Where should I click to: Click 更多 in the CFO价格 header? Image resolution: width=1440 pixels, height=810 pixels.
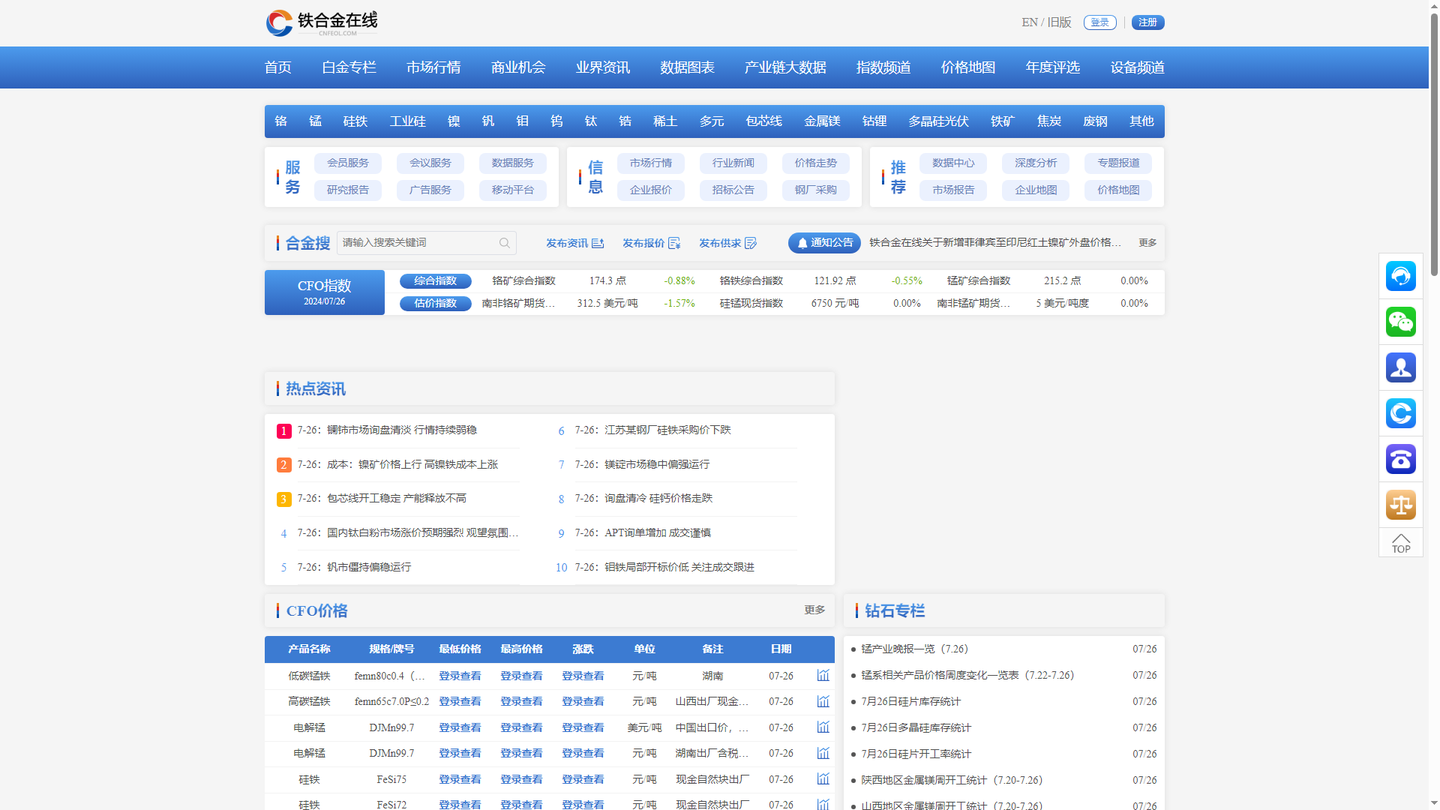[x=815, y=610]
